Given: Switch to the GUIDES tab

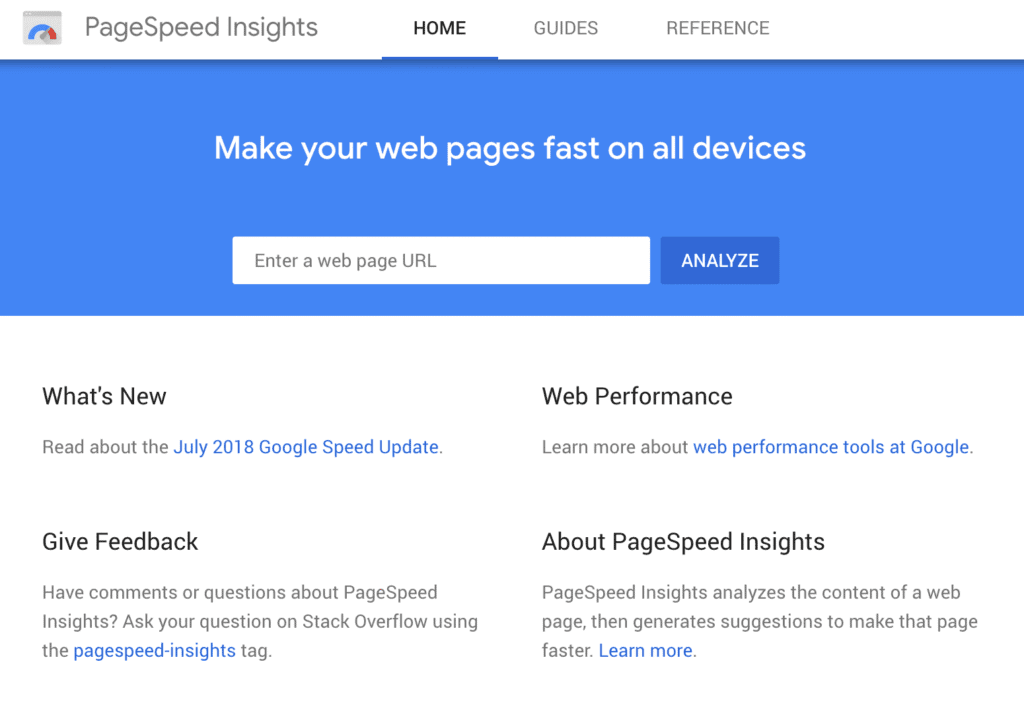Looking at the screenshot, I should [565, 28].
